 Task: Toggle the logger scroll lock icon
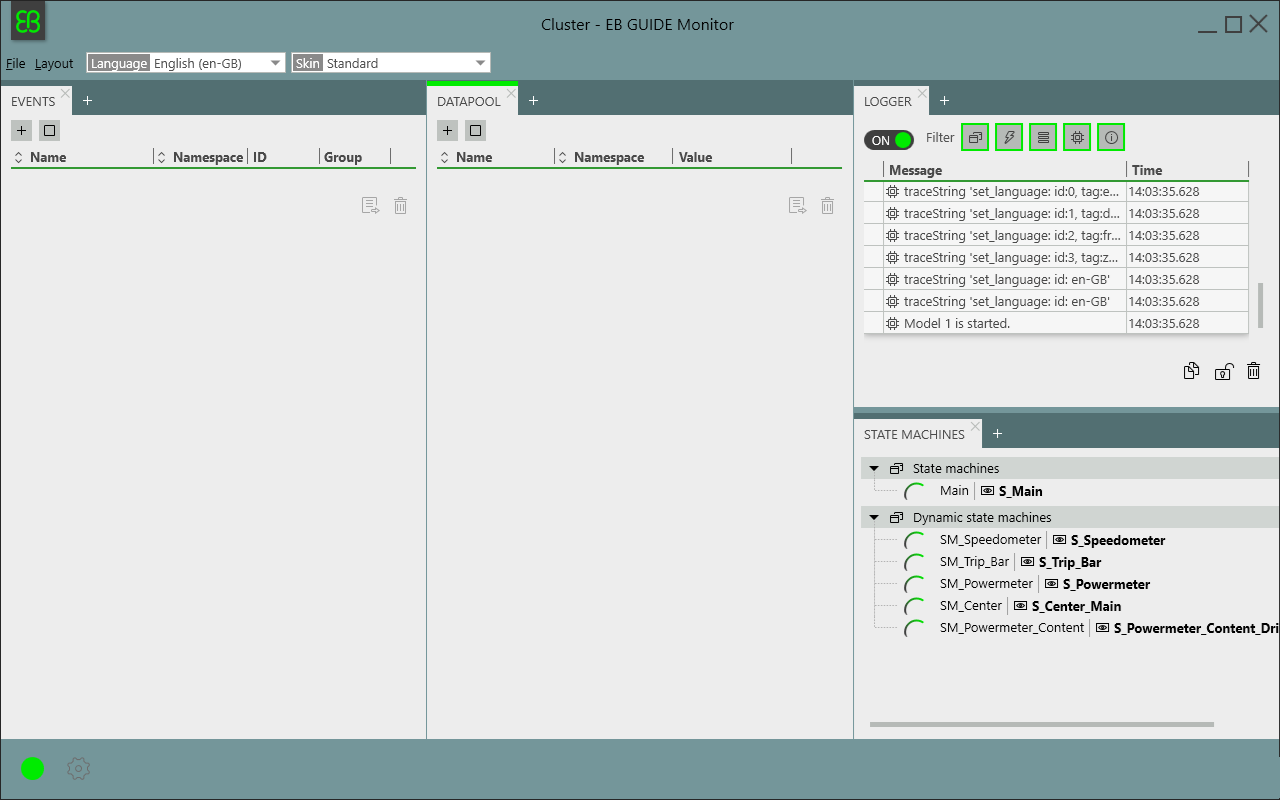(x=1223, y=371)
